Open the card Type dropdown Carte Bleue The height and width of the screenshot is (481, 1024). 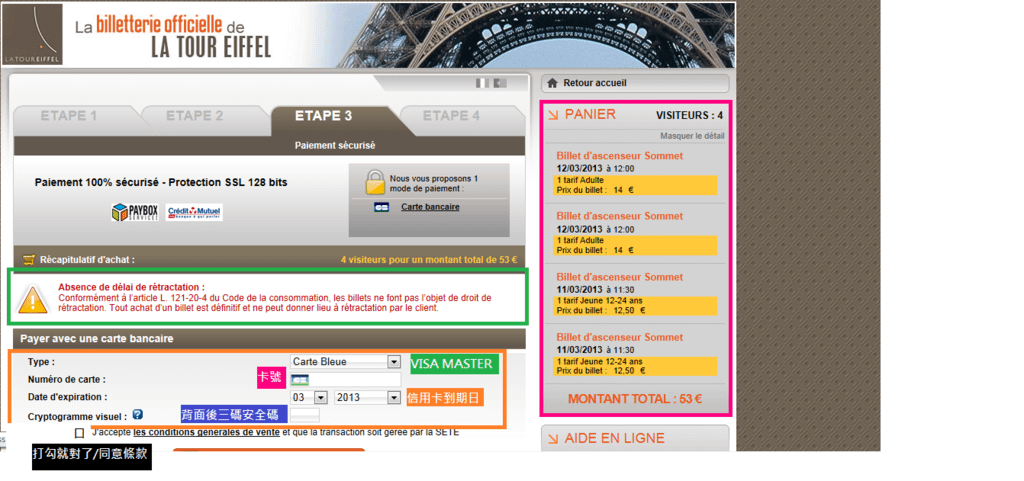click(345, 362)
